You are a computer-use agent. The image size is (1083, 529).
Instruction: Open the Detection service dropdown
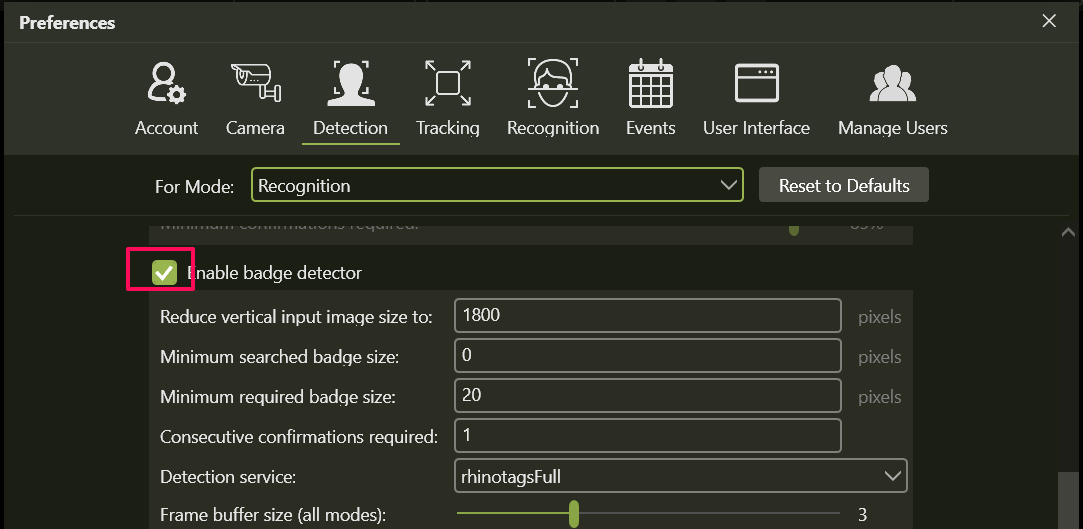coord(680,477)
